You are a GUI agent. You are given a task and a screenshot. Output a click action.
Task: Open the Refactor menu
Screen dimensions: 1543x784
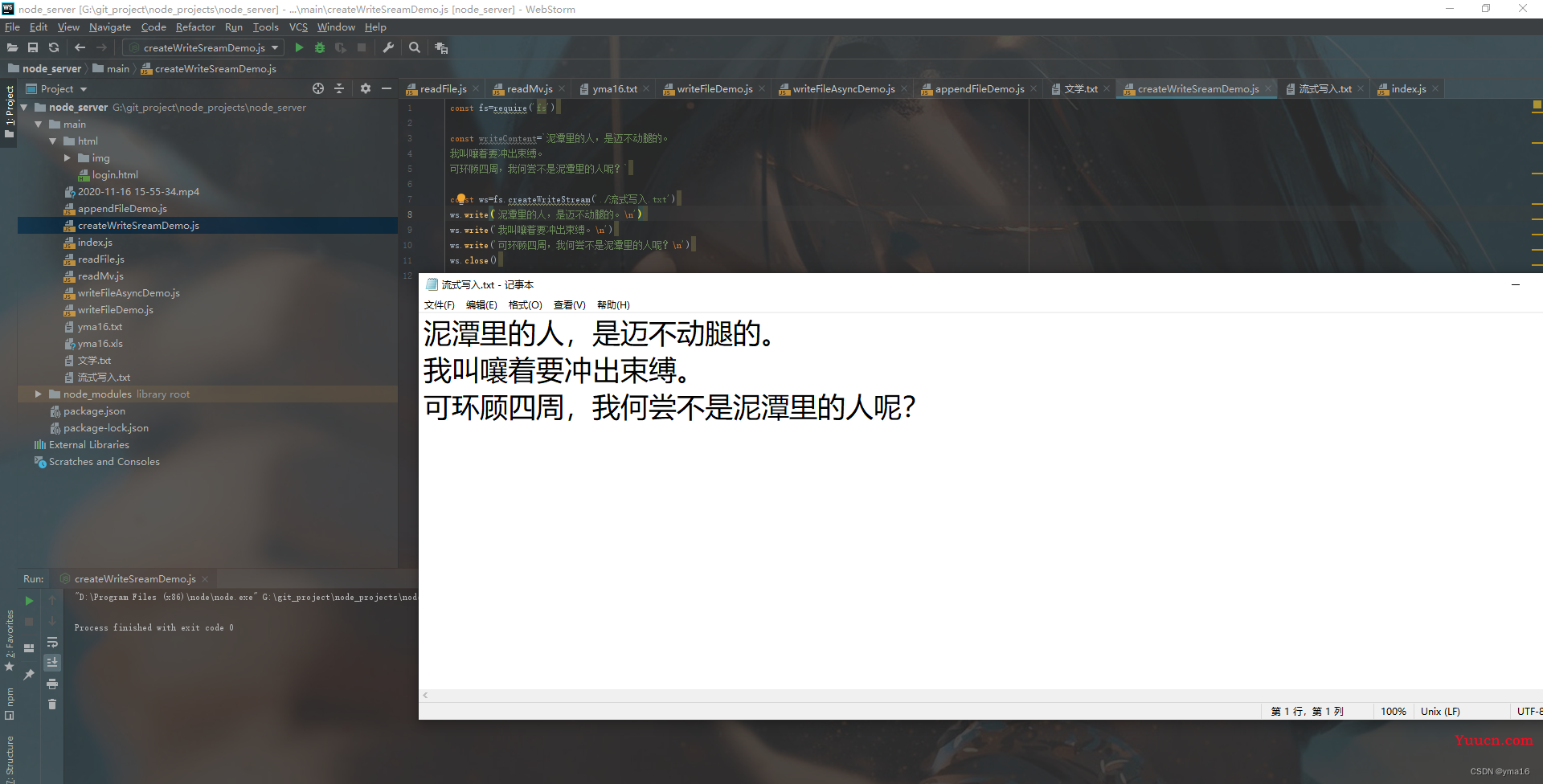point(195,27)
